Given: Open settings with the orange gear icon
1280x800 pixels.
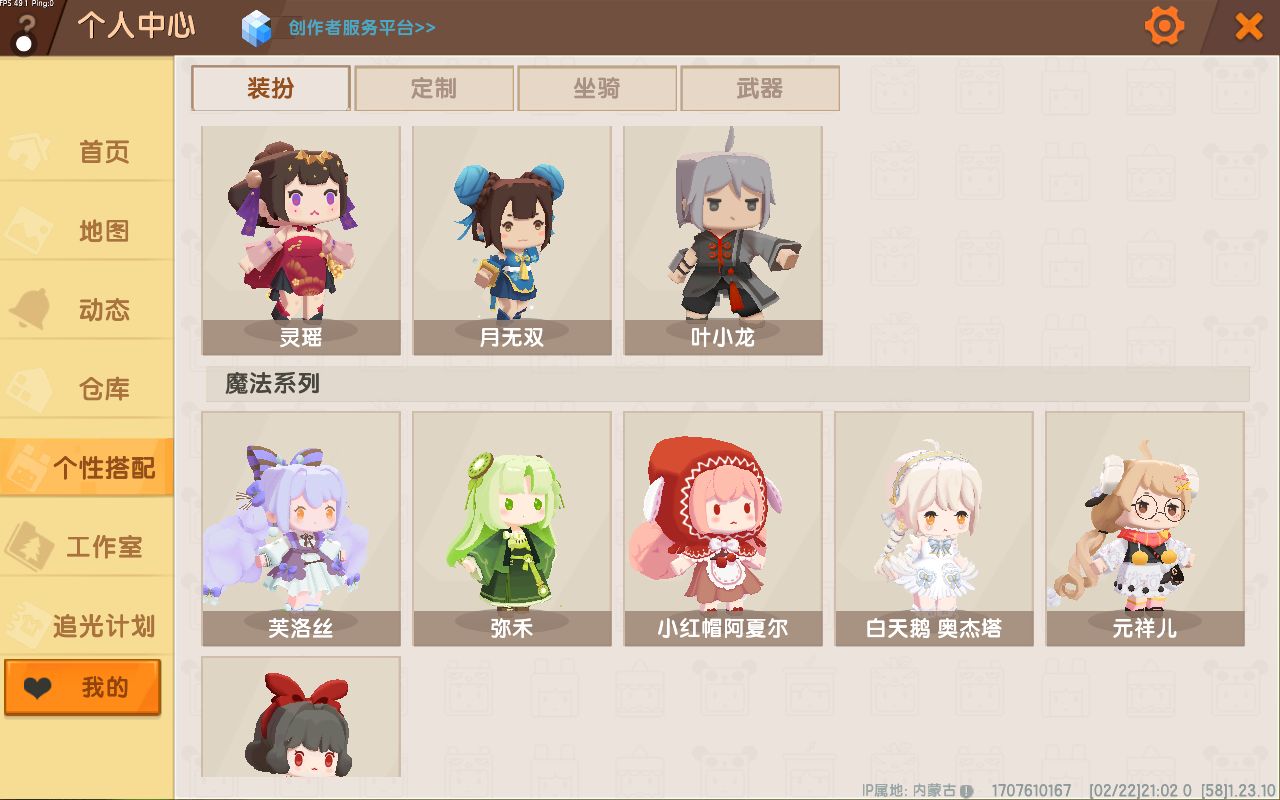Looking at the screenshot, I should point(1164,26).
